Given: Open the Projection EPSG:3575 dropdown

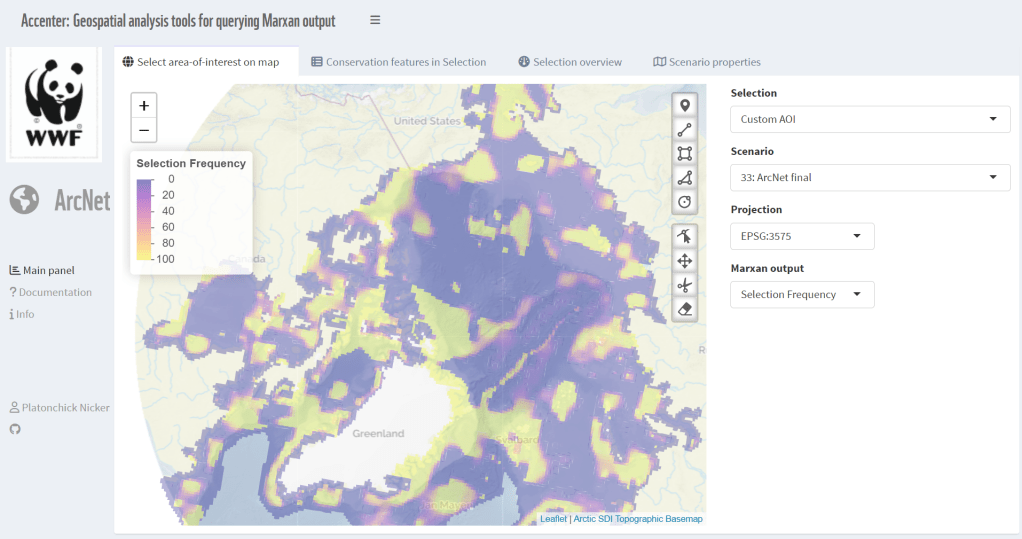Looking at the screenshot, I should pyautogui.click(x=801, y=236).
